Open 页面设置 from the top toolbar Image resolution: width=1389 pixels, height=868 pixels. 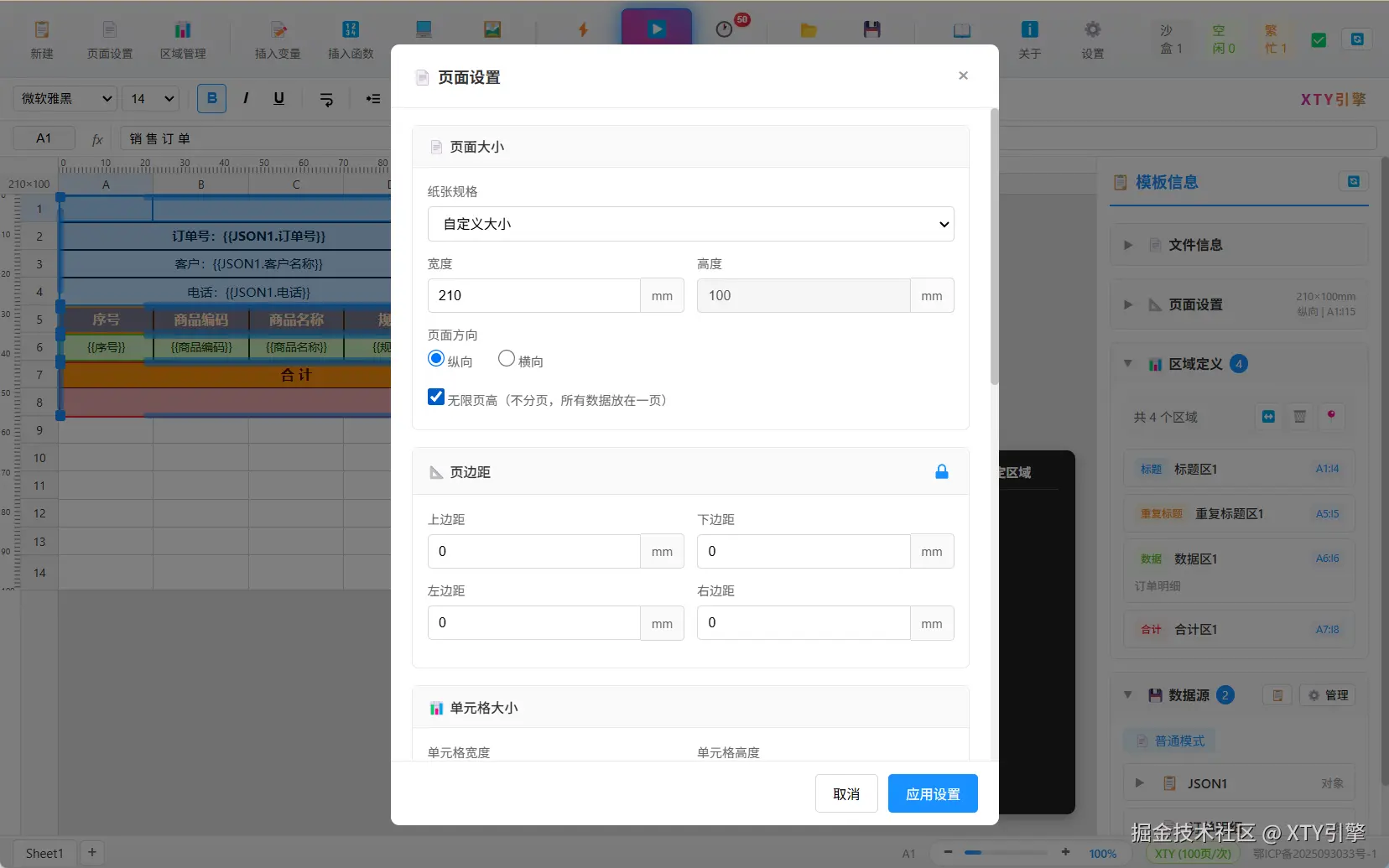[x=110, y=39]
